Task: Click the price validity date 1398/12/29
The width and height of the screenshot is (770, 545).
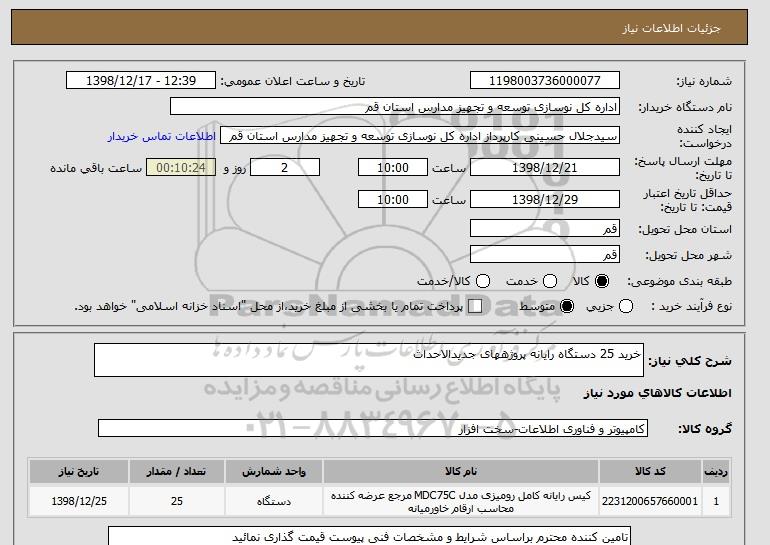Action: tap(545, 199)
